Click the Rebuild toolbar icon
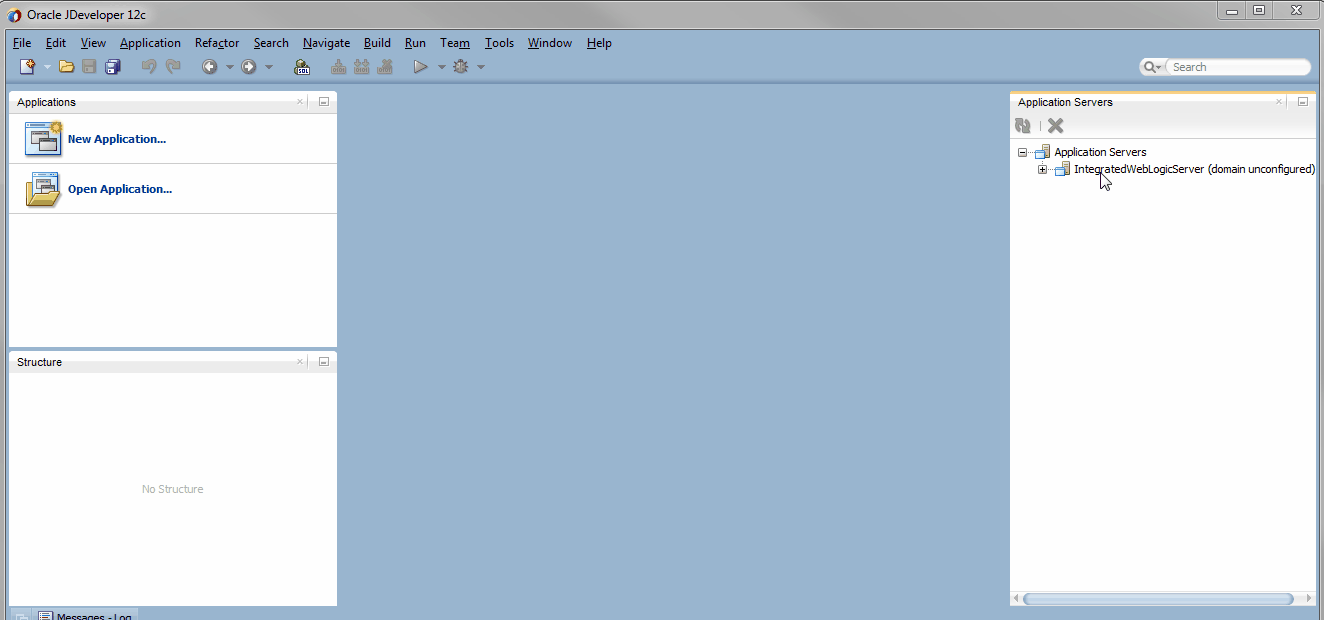 point(361,67)
